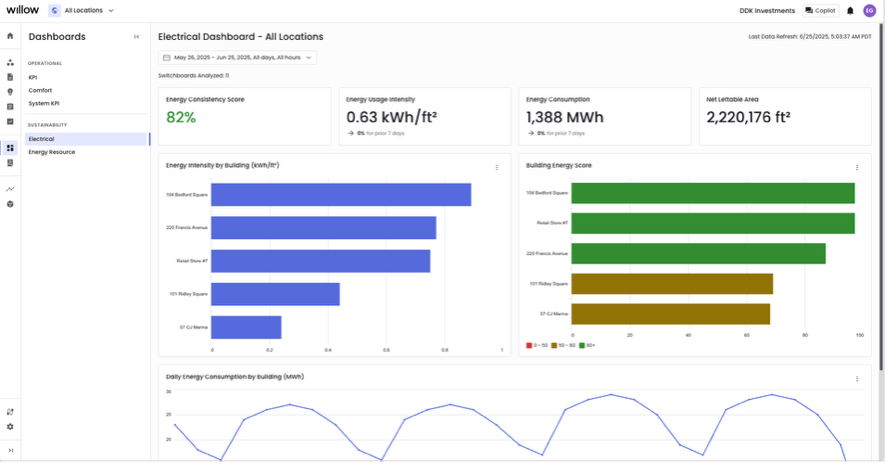Open the notifications bell
Screen dimensions: 889x464
click(850, 11)
